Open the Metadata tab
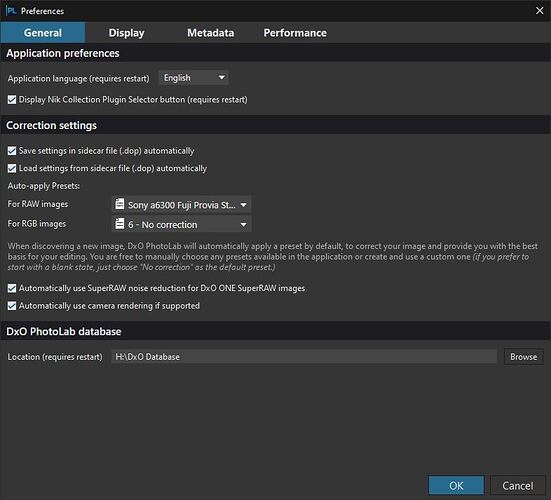This screenshot has width=551, height=500. point(210,33)
